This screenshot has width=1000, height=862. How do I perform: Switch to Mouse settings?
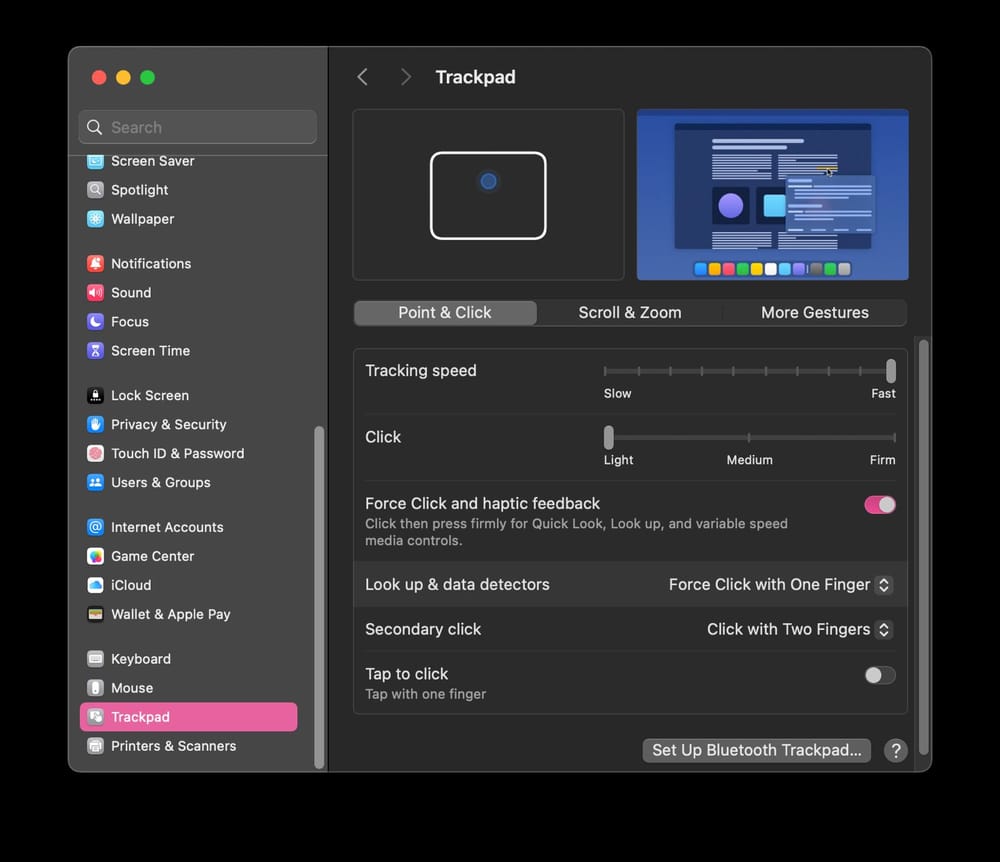(131, 688)
